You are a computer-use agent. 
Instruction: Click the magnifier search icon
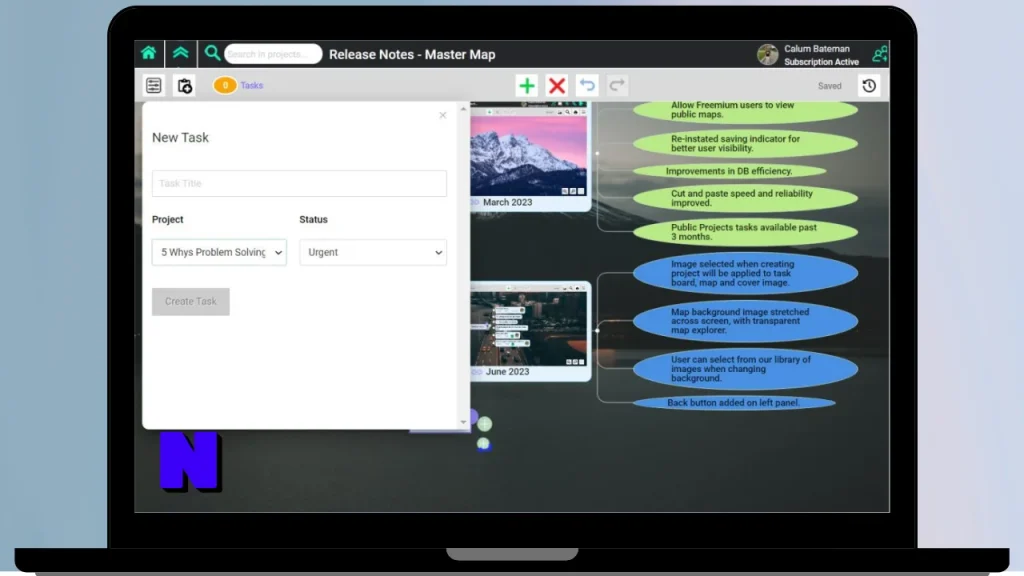pos(212,53)
